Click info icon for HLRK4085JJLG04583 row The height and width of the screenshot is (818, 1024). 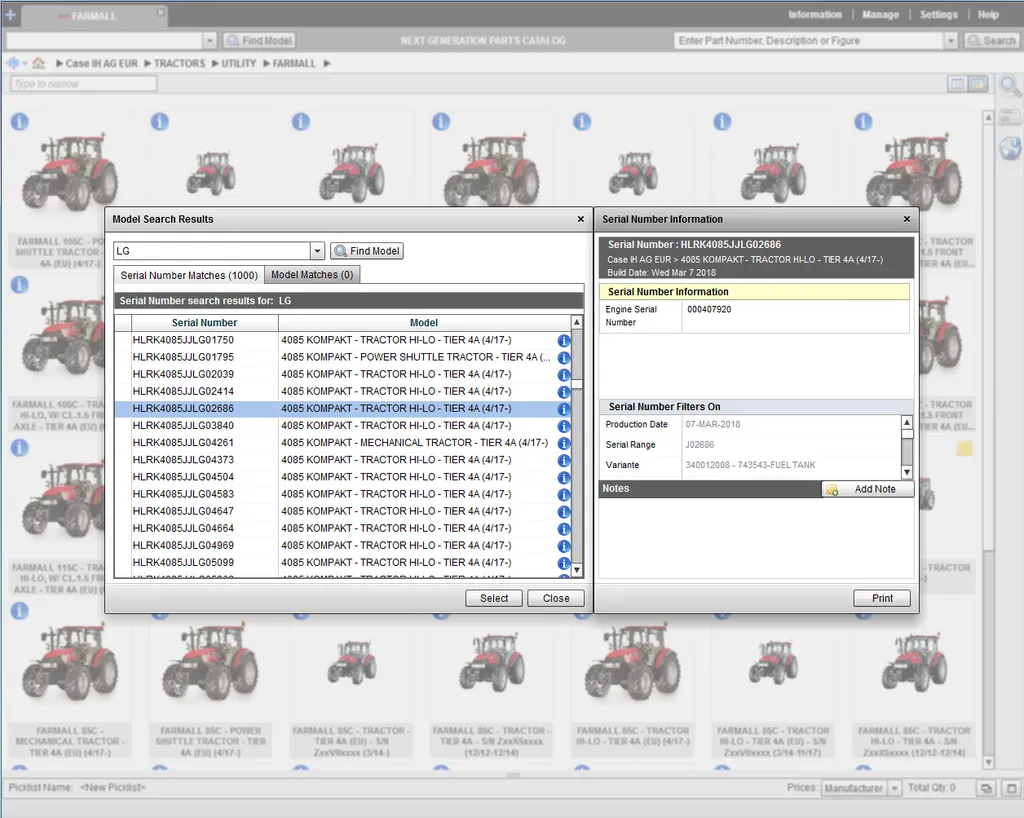coord(564,494)
